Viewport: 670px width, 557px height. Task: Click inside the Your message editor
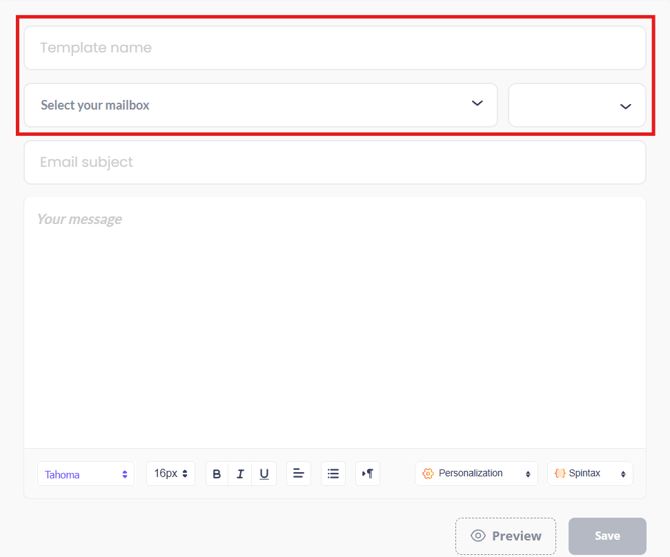[335, 320]
